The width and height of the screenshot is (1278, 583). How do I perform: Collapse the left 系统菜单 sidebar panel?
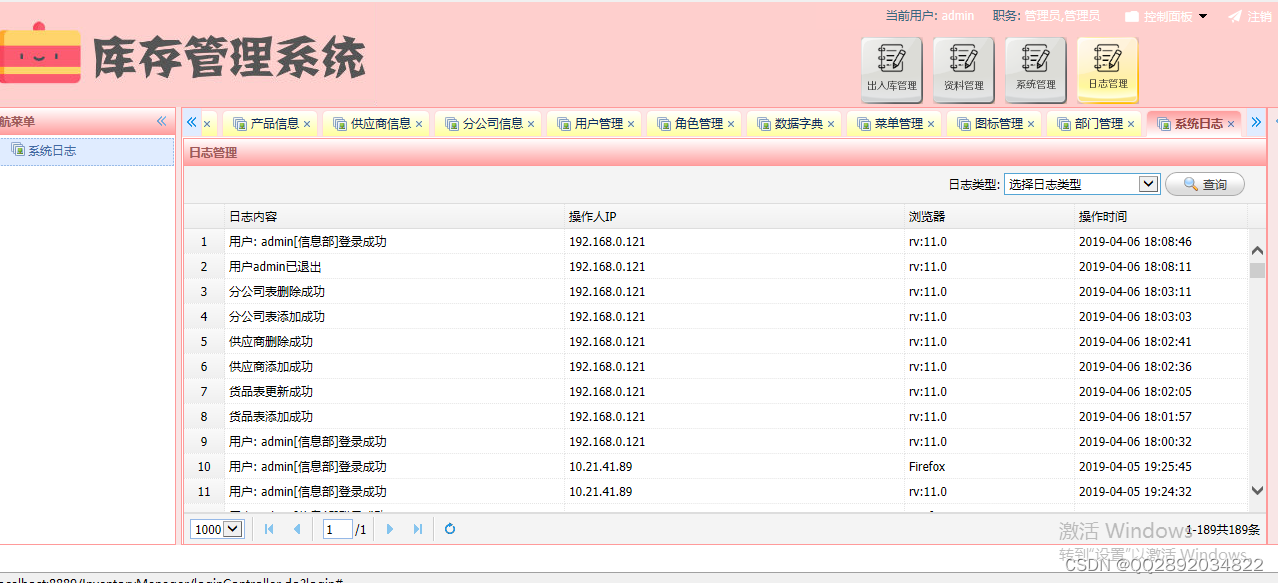pyautogui.click(x=161, y=121)
